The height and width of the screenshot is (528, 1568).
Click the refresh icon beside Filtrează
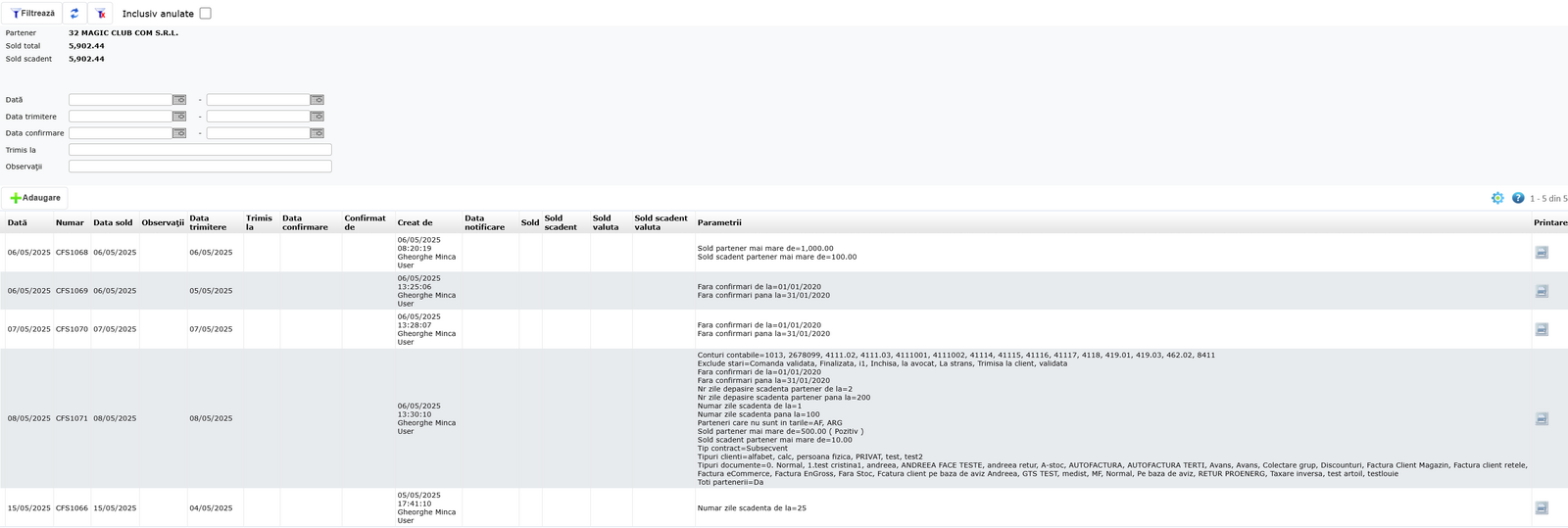coord(74,14)
